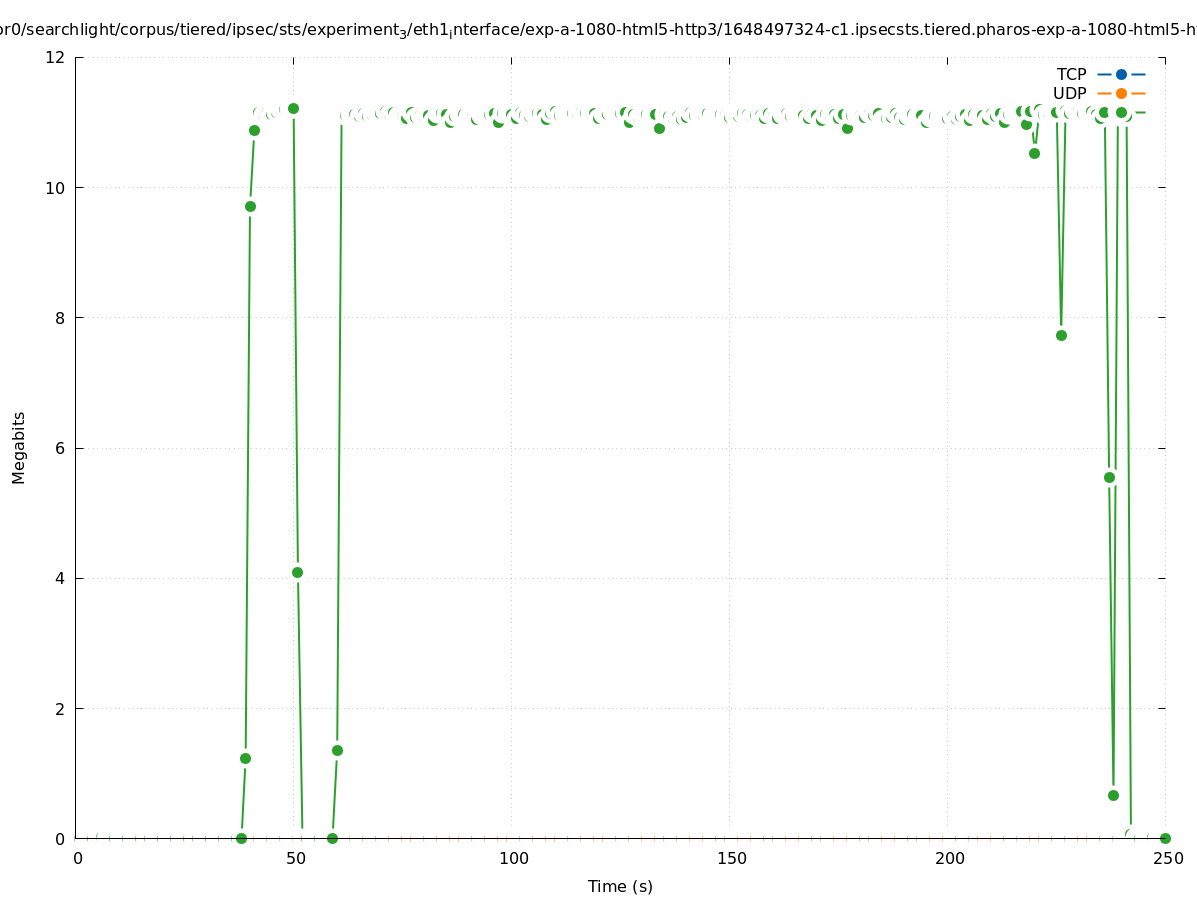Click the x-axis tick label 200
The width and height of the screenshot is (1197, 900).
[x=948, y=858]
